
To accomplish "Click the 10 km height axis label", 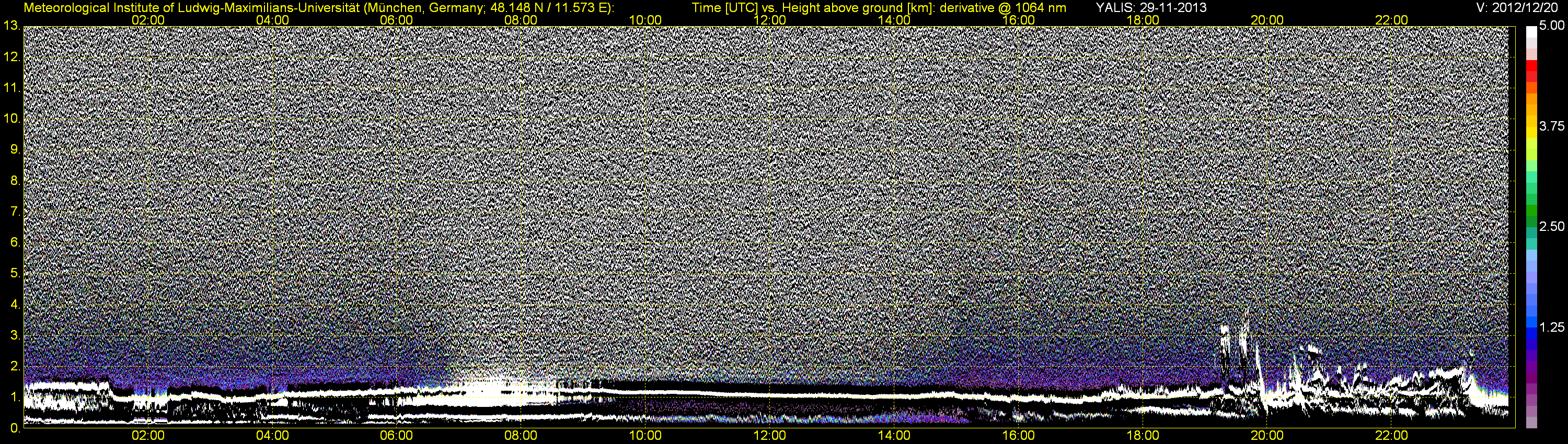I will pos(11,119).
